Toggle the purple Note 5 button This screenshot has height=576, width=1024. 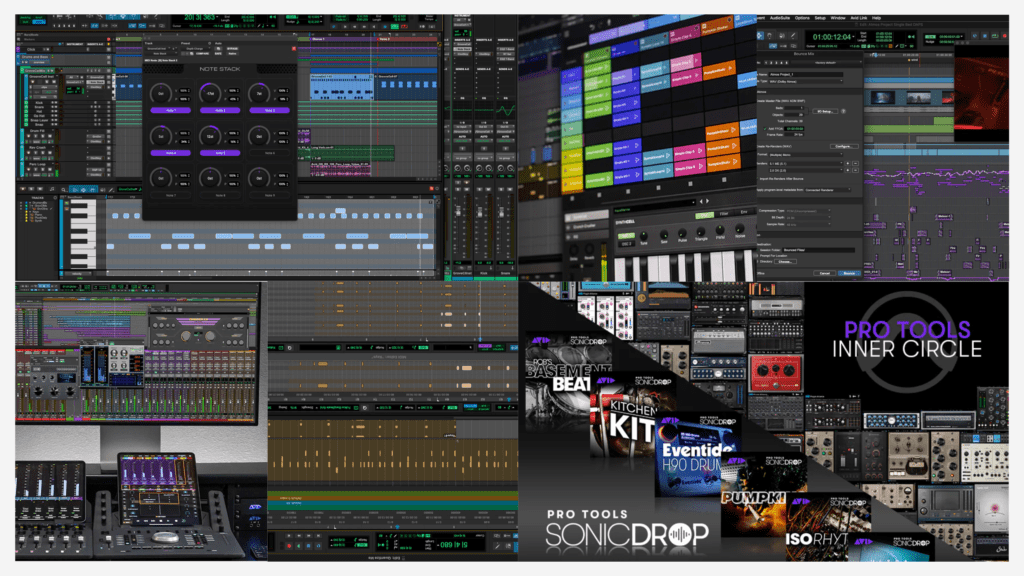(220, 153)
